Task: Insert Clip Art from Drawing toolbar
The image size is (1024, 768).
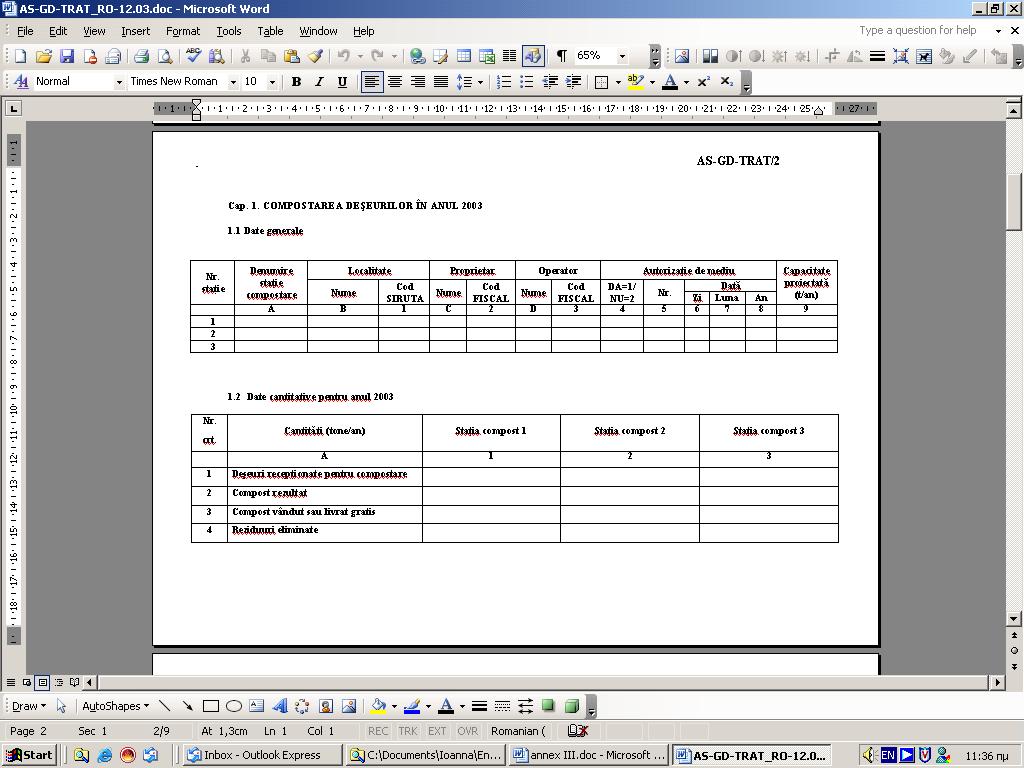Action: (x=326, y=706)
